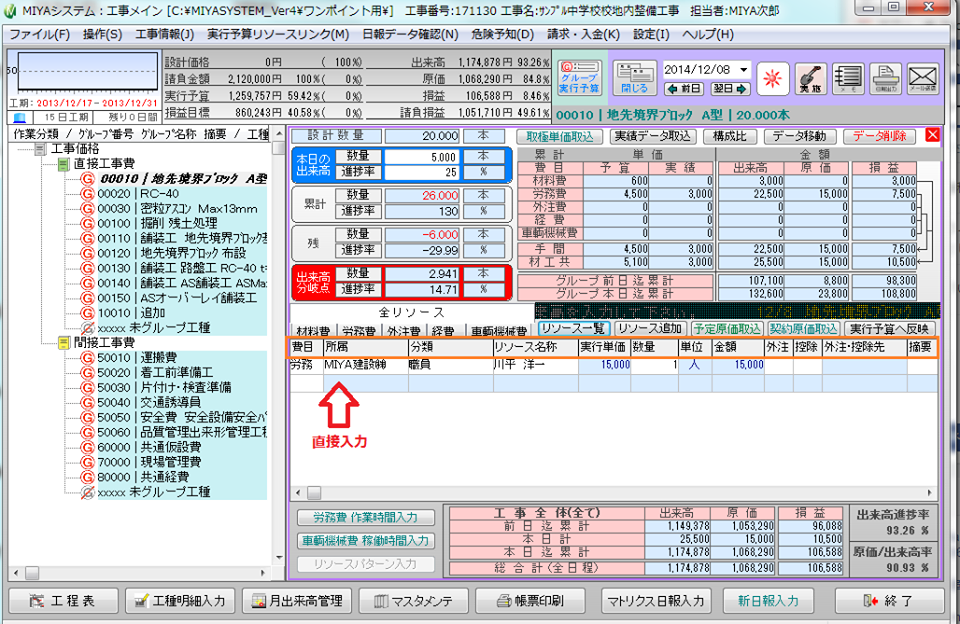Open the 工事情報(J) menu
This screenshot has height=624, width=960.
click(x=165, y=34)
